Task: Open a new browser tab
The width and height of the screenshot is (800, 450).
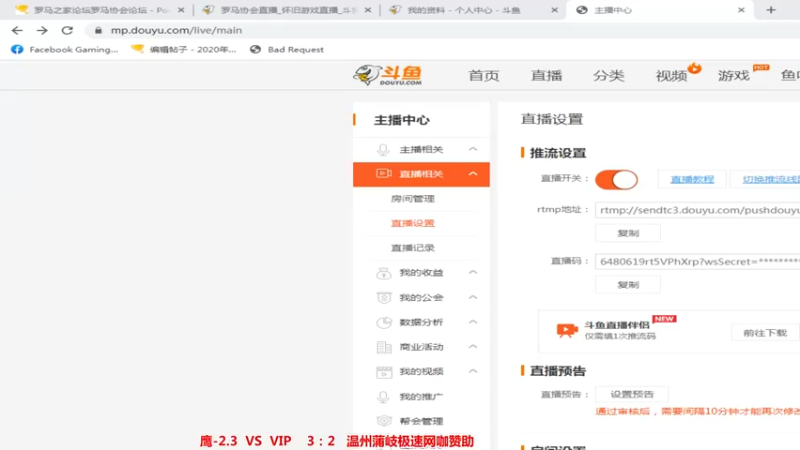Action: coord(771,10)
